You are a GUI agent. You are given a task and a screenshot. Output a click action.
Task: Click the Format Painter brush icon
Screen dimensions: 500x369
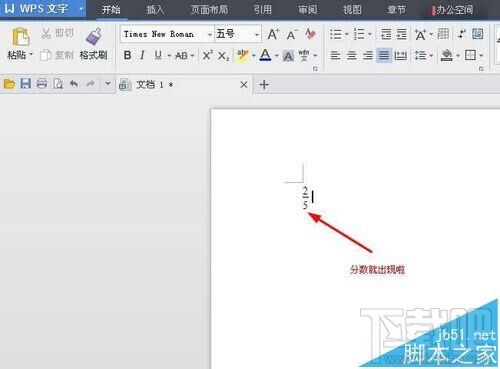(93, 36)
